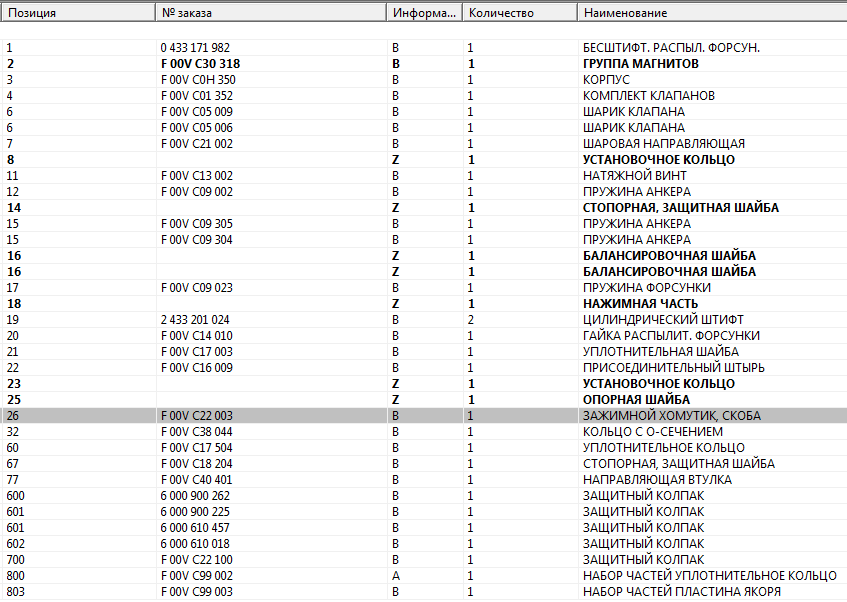The height and width of the screenshot is (602, 847).
Task: Click order number F 00V C05 009
Action: (x=196, y=112)
